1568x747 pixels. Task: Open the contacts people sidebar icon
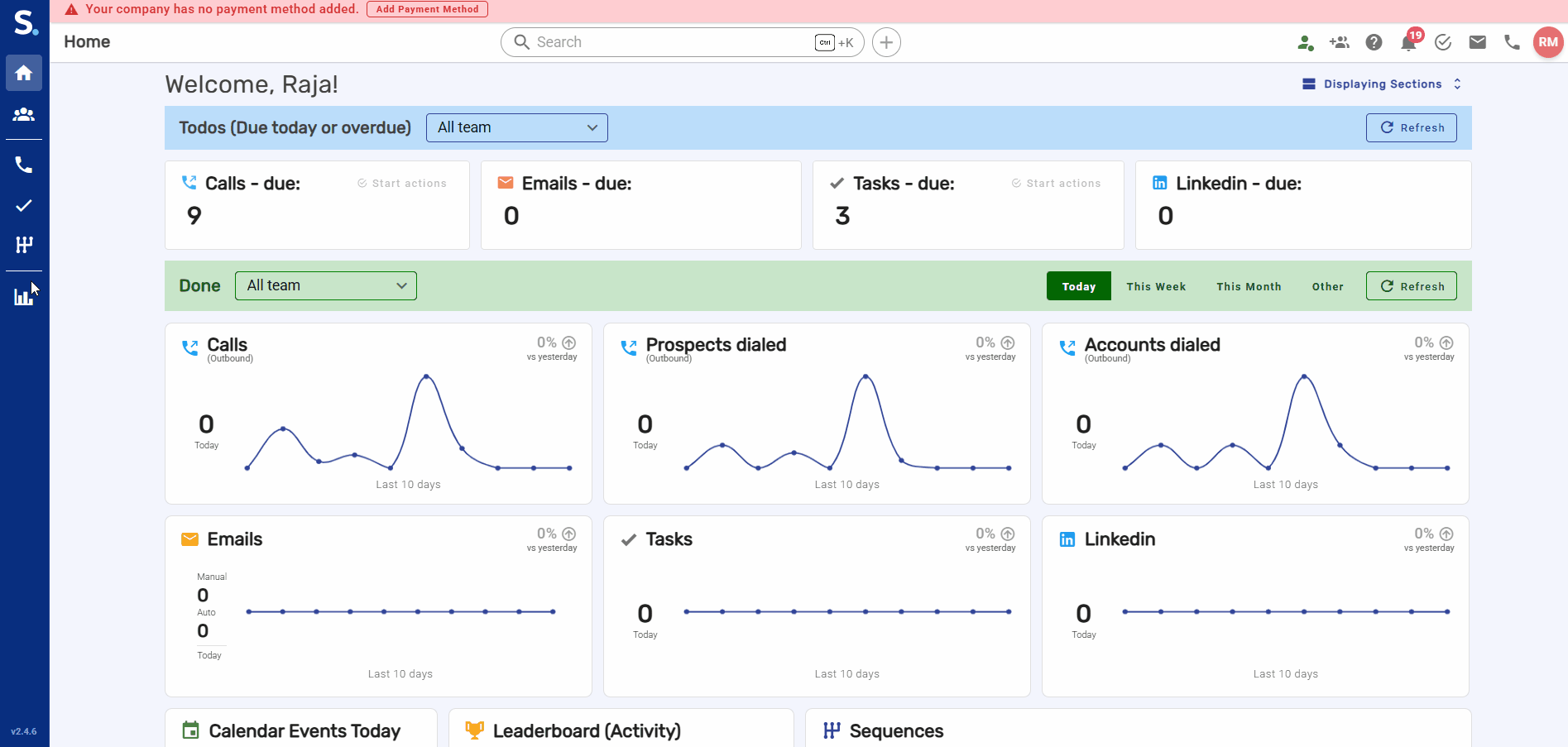(x=24, y=115)
